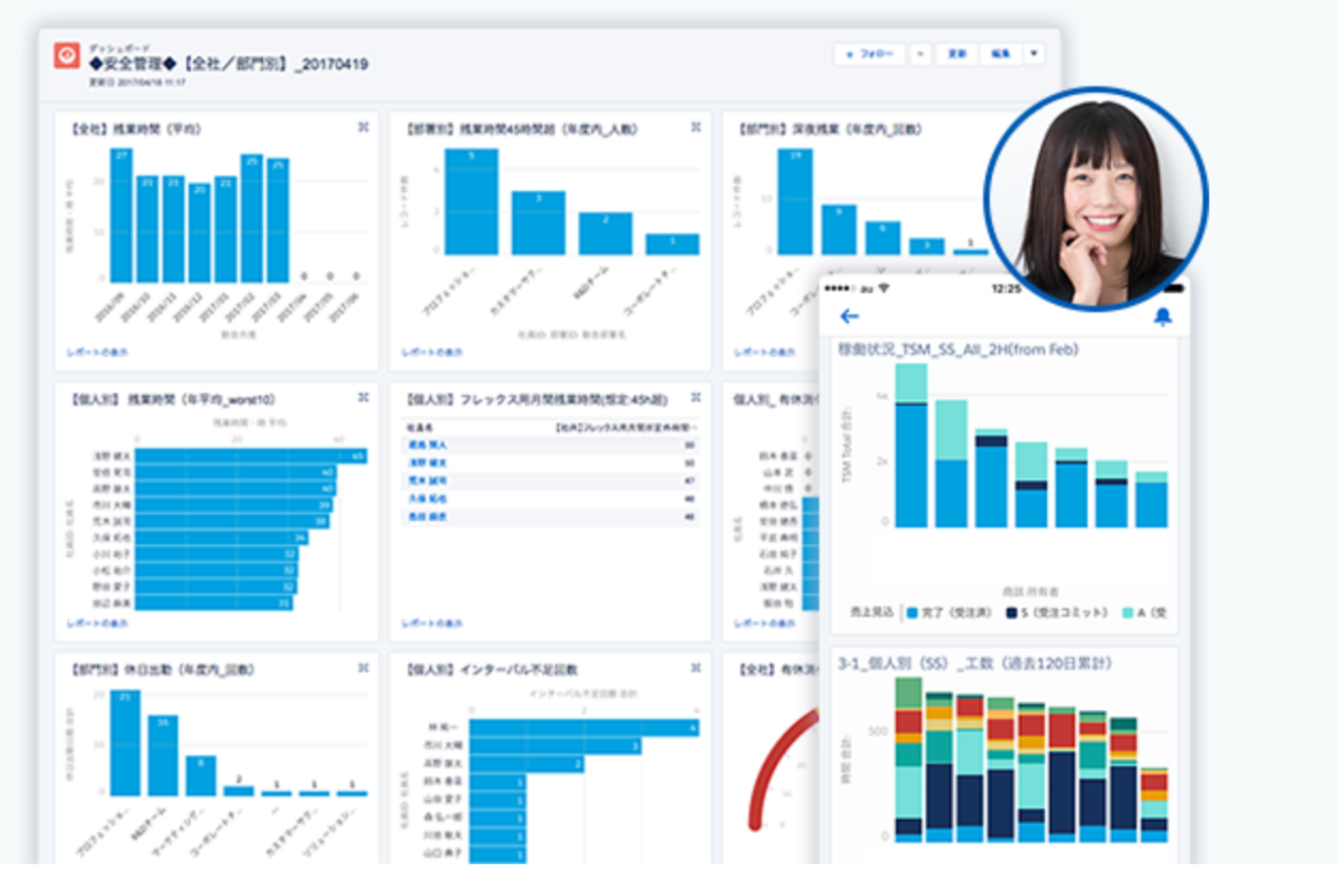Expand the 【個人別】残業時間 worst10 chart

(x=363, y=397)
